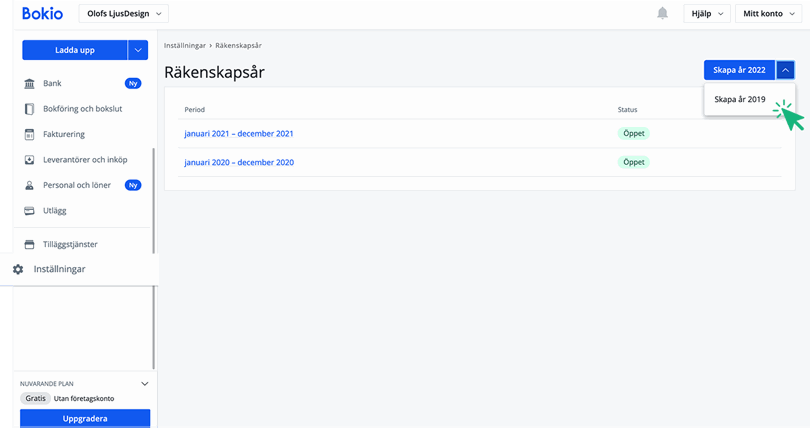Click the Bokföring och bokslut icon
Viewport: 810px width, 433px height.
pos(30,109)
